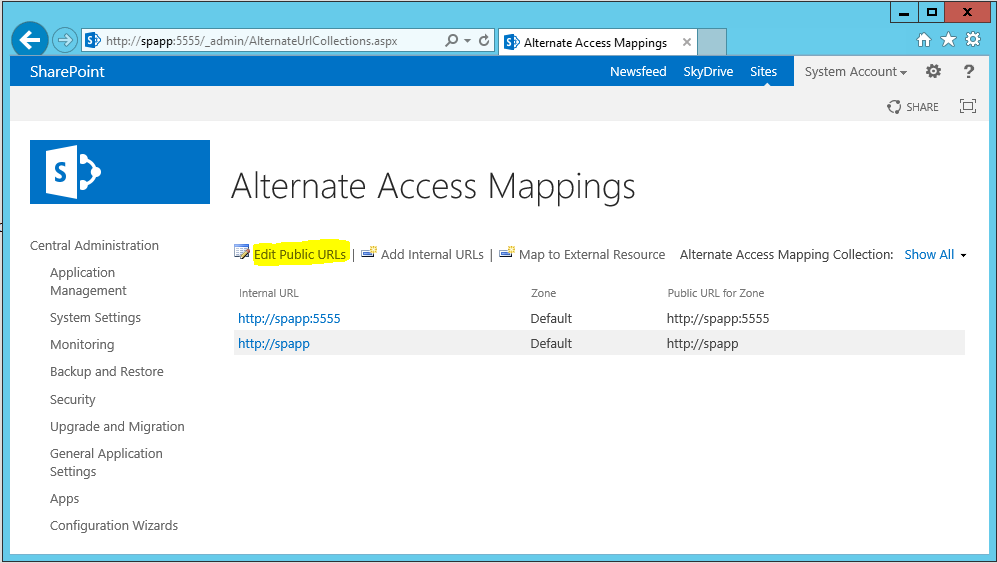997x563 pixels.
Task: Open Monitoring in sidebar
Action: (82, 345)
